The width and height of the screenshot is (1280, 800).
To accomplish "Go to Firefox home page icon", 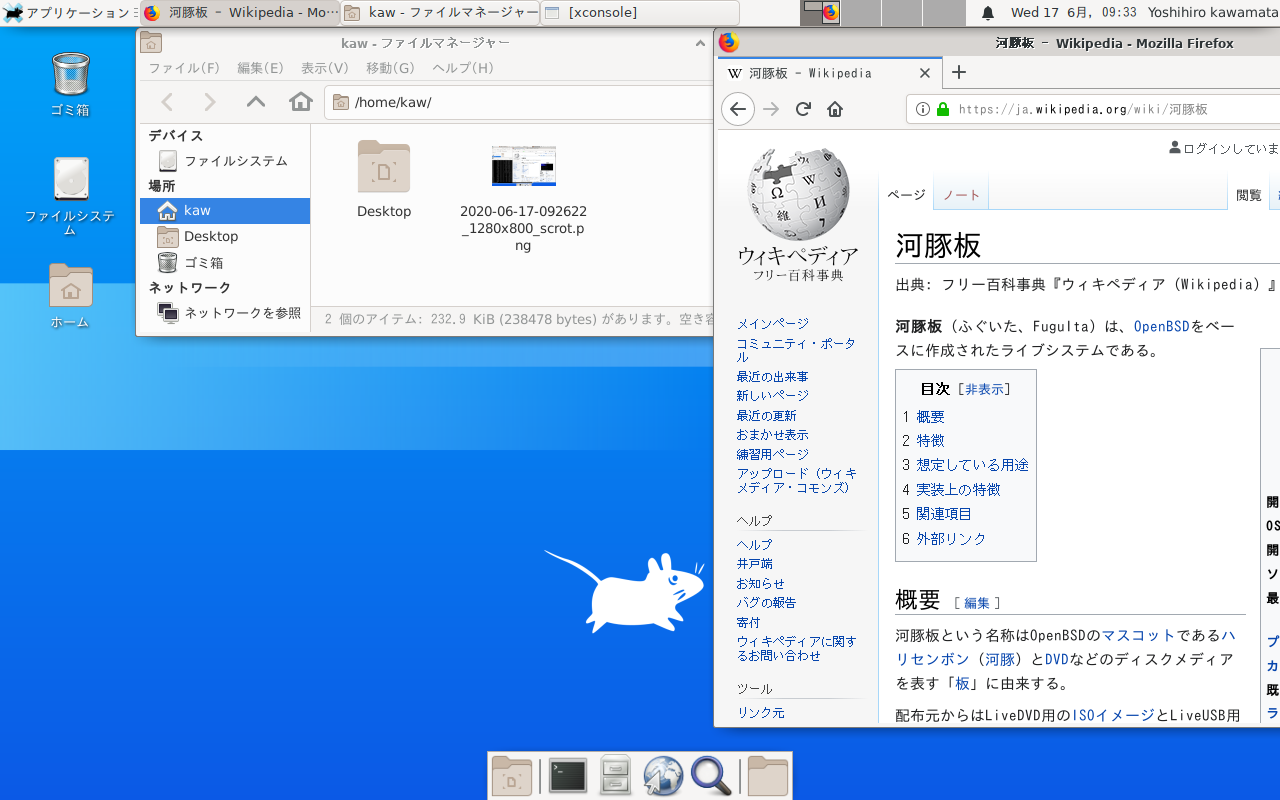I will click(x=835, y=109).
